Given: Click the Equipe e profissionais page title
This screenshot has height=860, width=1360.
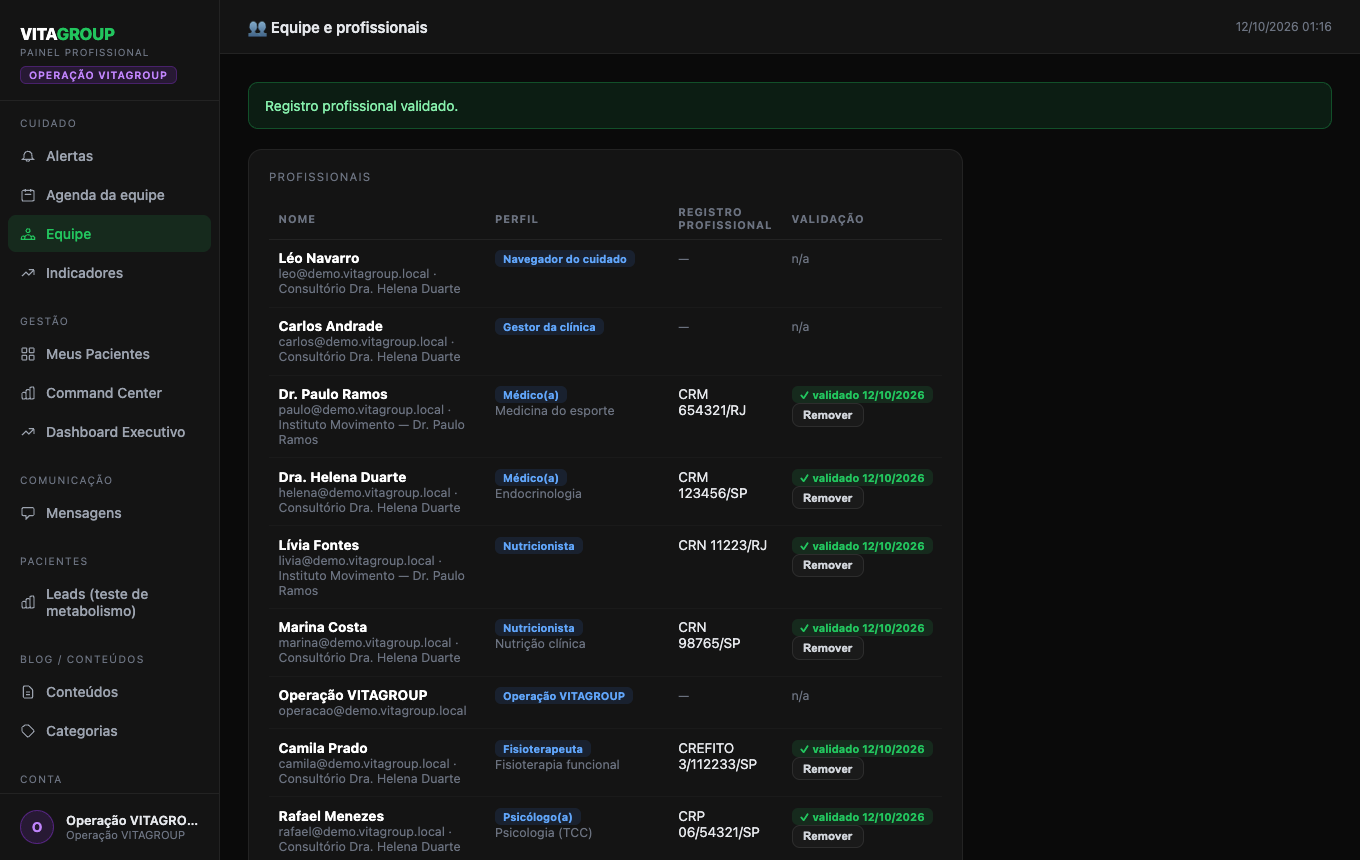Looking at the screenshot, I should click(338, 28).
